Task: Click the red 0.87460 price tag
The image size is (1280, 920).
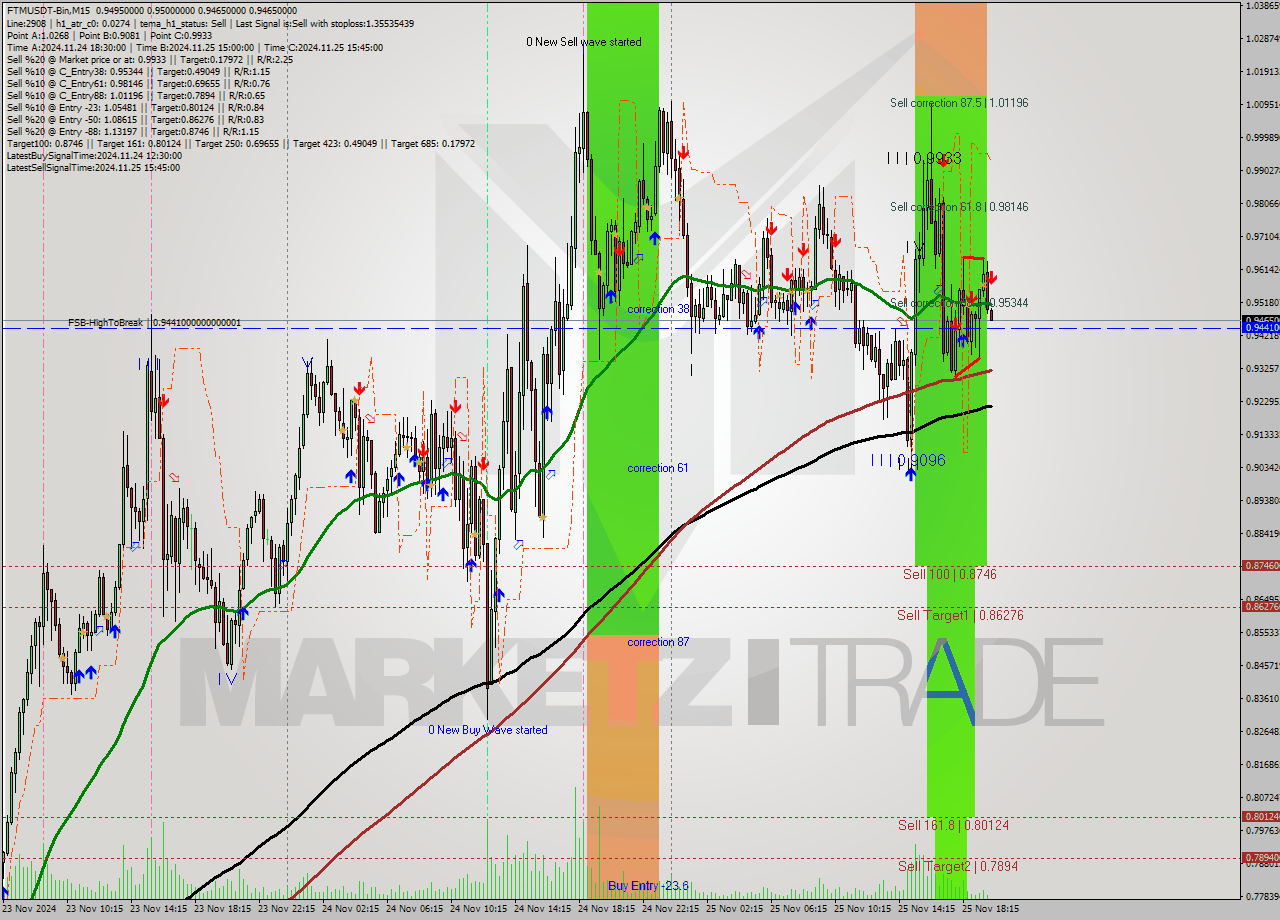Action: pos(1260,566)
